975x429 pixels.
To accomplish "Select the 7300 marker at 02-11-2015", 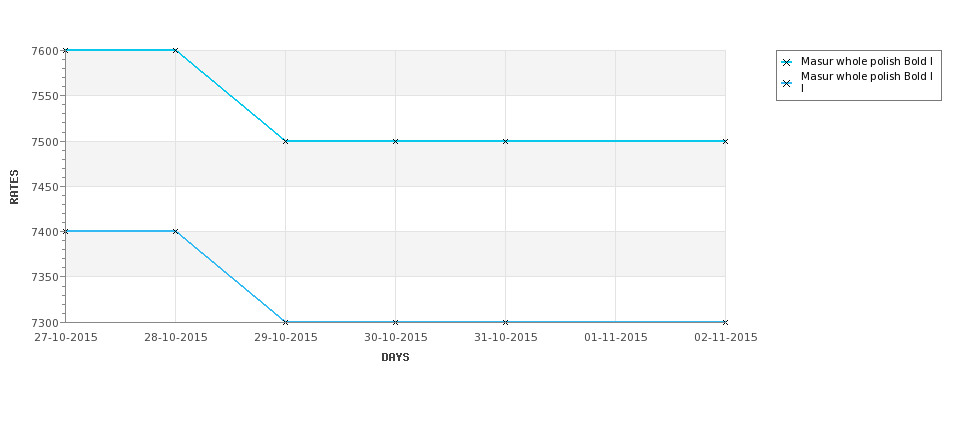I will (726, 322).
